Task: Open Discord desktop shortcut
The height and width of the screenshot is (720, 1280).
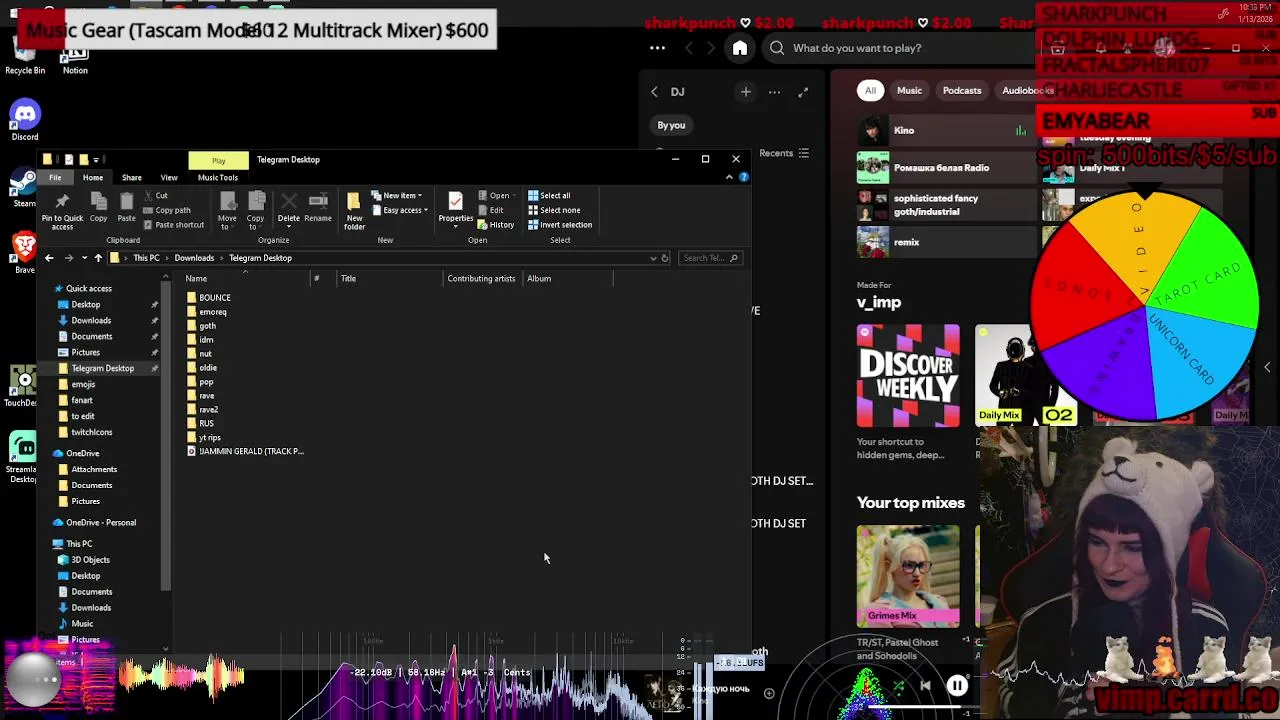Action: click(x=25, y=121)
